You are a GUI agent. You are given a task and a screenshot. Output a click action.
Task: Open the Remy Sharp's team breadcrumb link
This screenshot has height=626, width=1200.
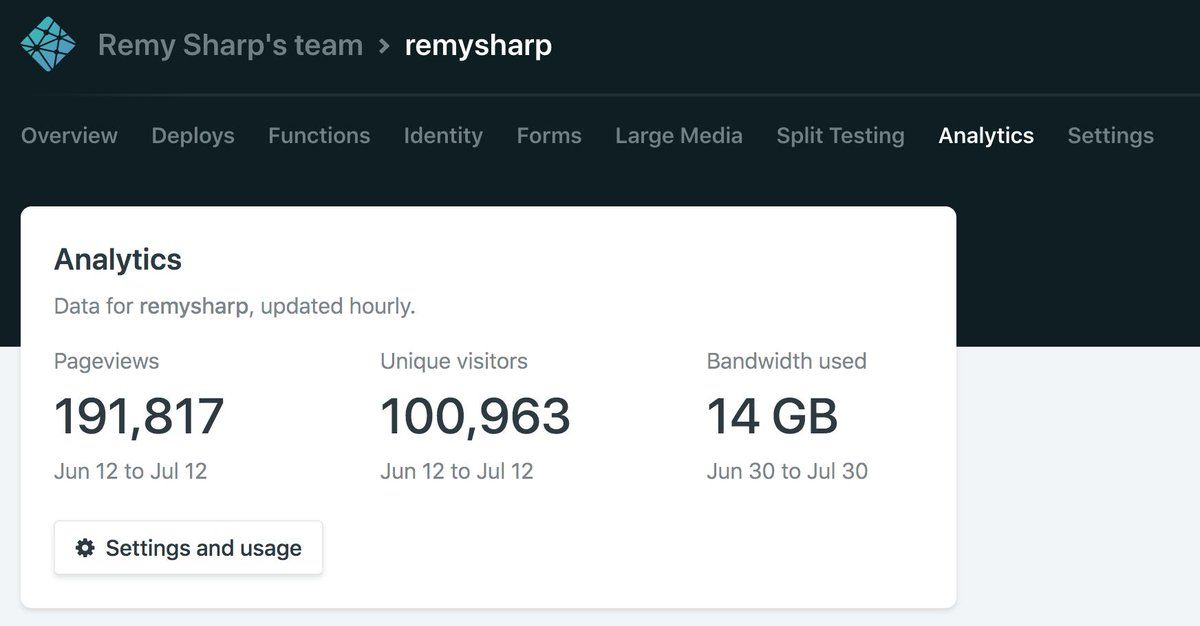click(230, 46)
